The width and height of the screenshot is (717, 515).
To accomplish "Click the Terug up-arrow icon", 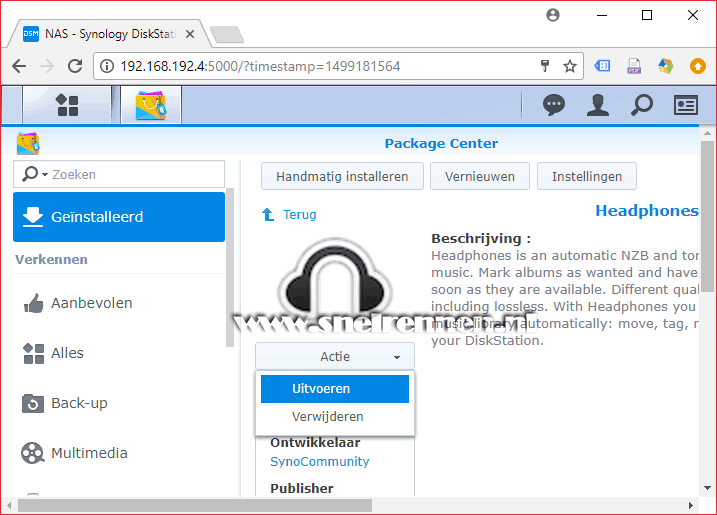I will 268,215.
